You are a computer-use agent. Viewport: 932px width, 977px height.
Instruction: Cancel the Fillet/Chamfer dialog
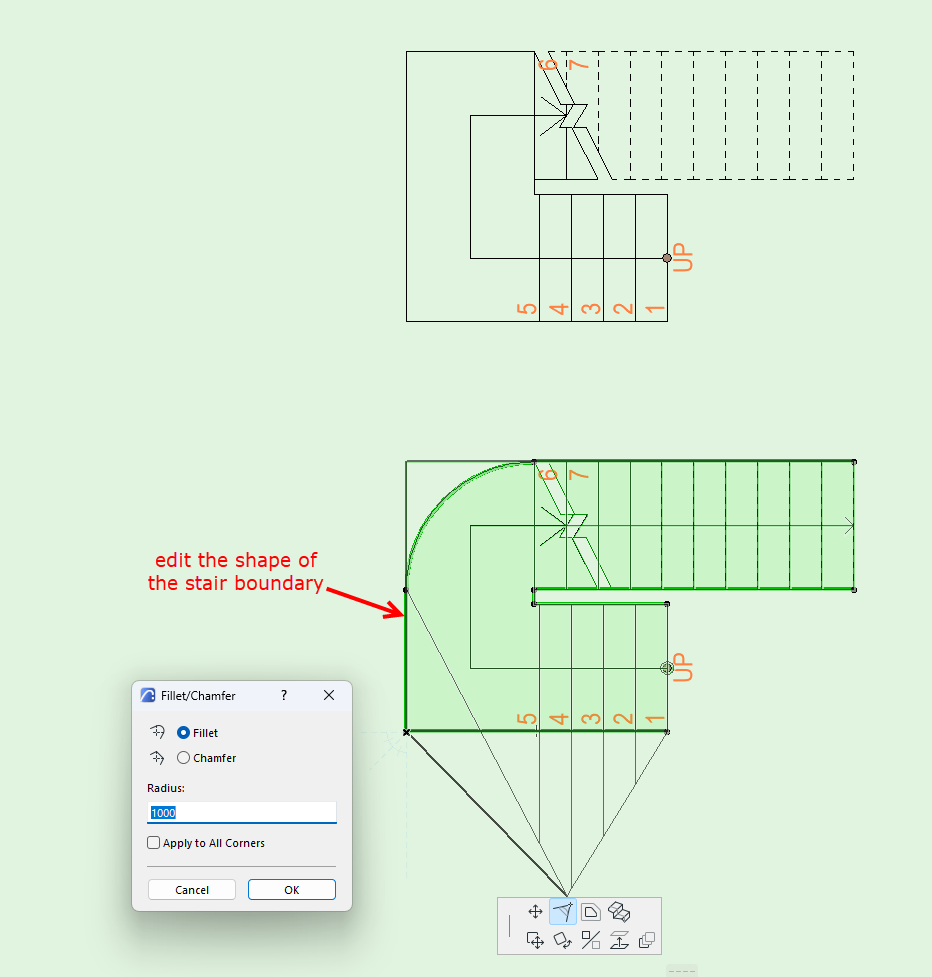(x=192, y=890)
